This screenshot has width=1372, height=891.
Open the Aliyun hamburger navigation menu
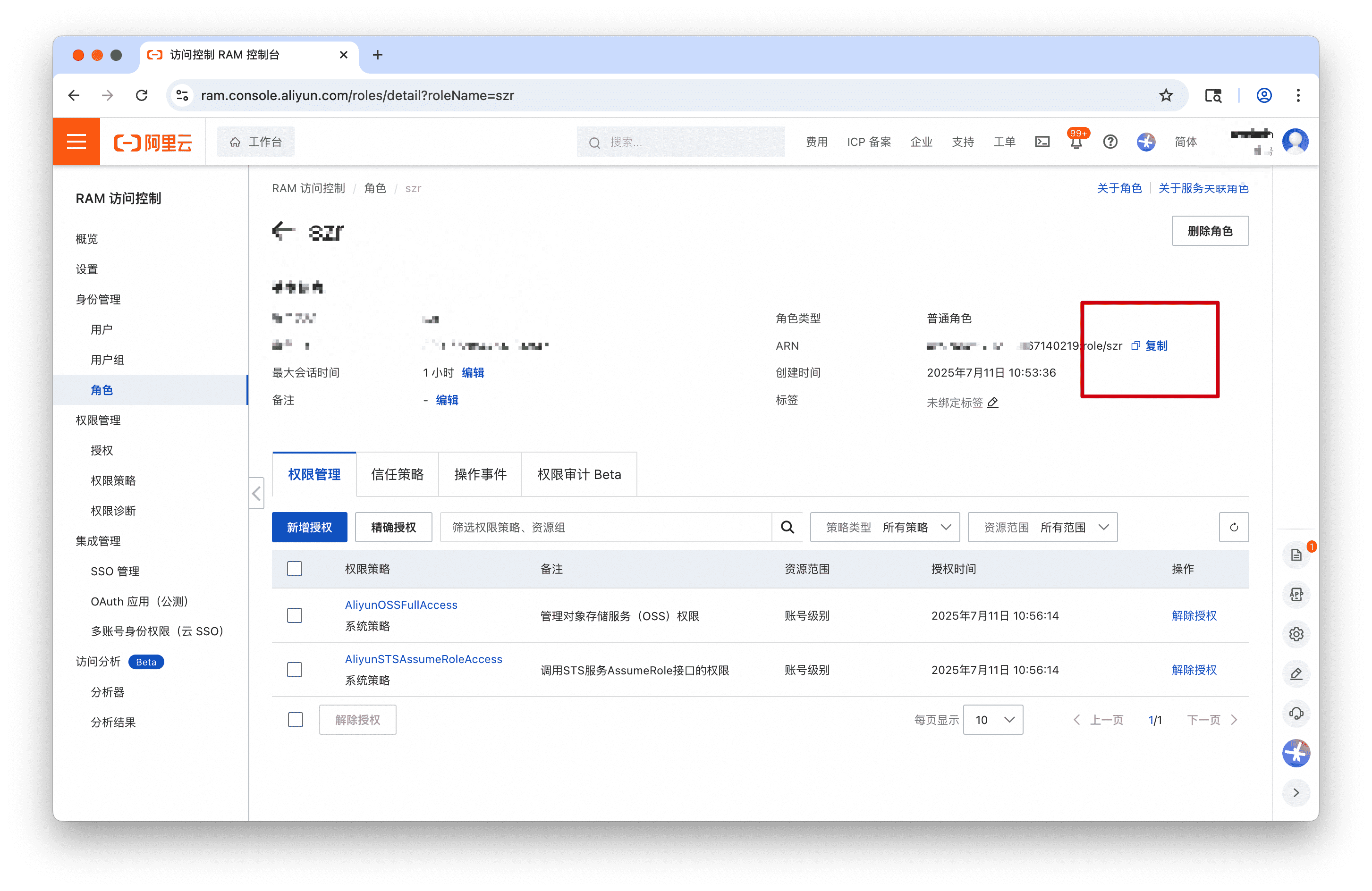pyautogui.click(x=76, y=142)
